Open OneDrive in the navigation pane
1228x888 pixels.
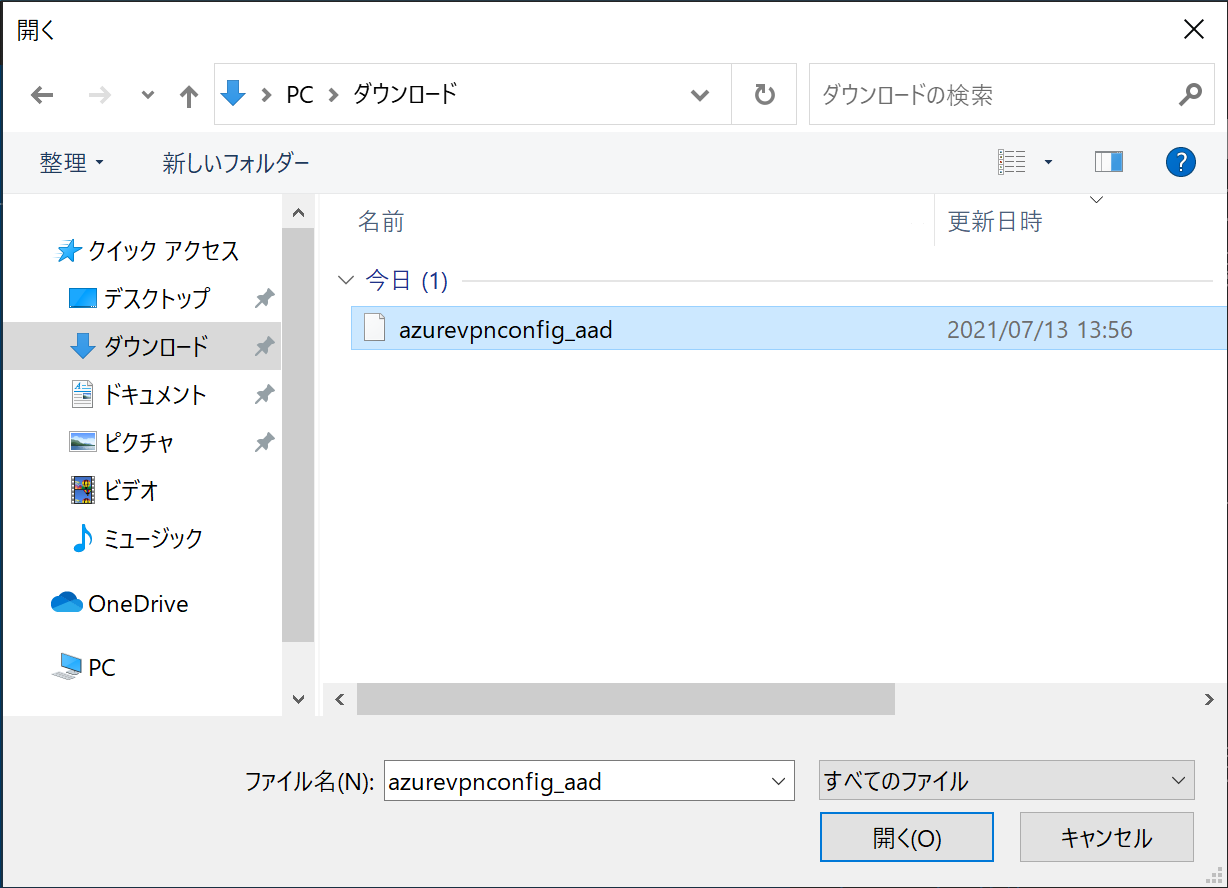click(137, 604)
